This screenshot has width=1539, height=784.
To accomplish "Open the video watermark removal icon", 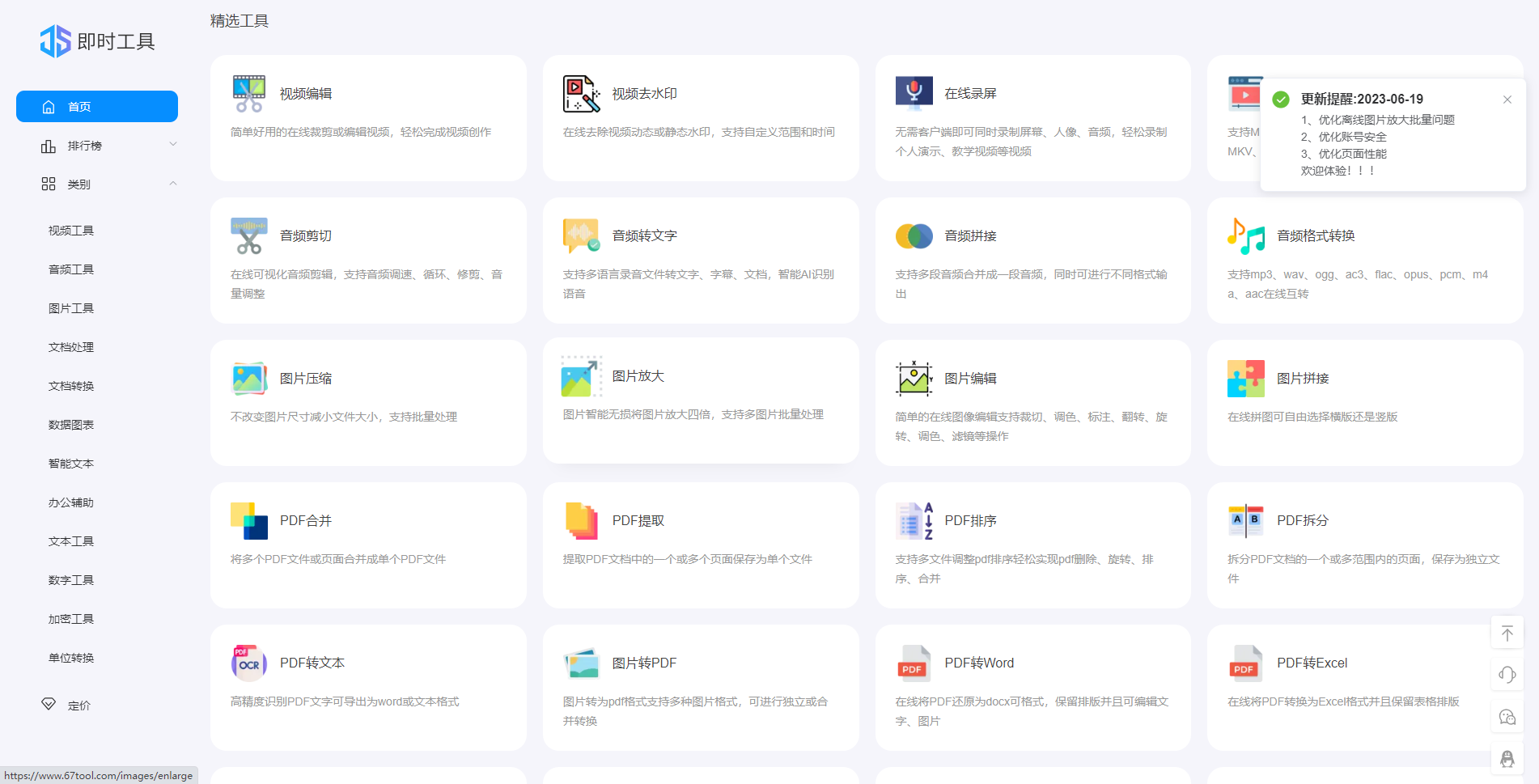I will (581, 94).
